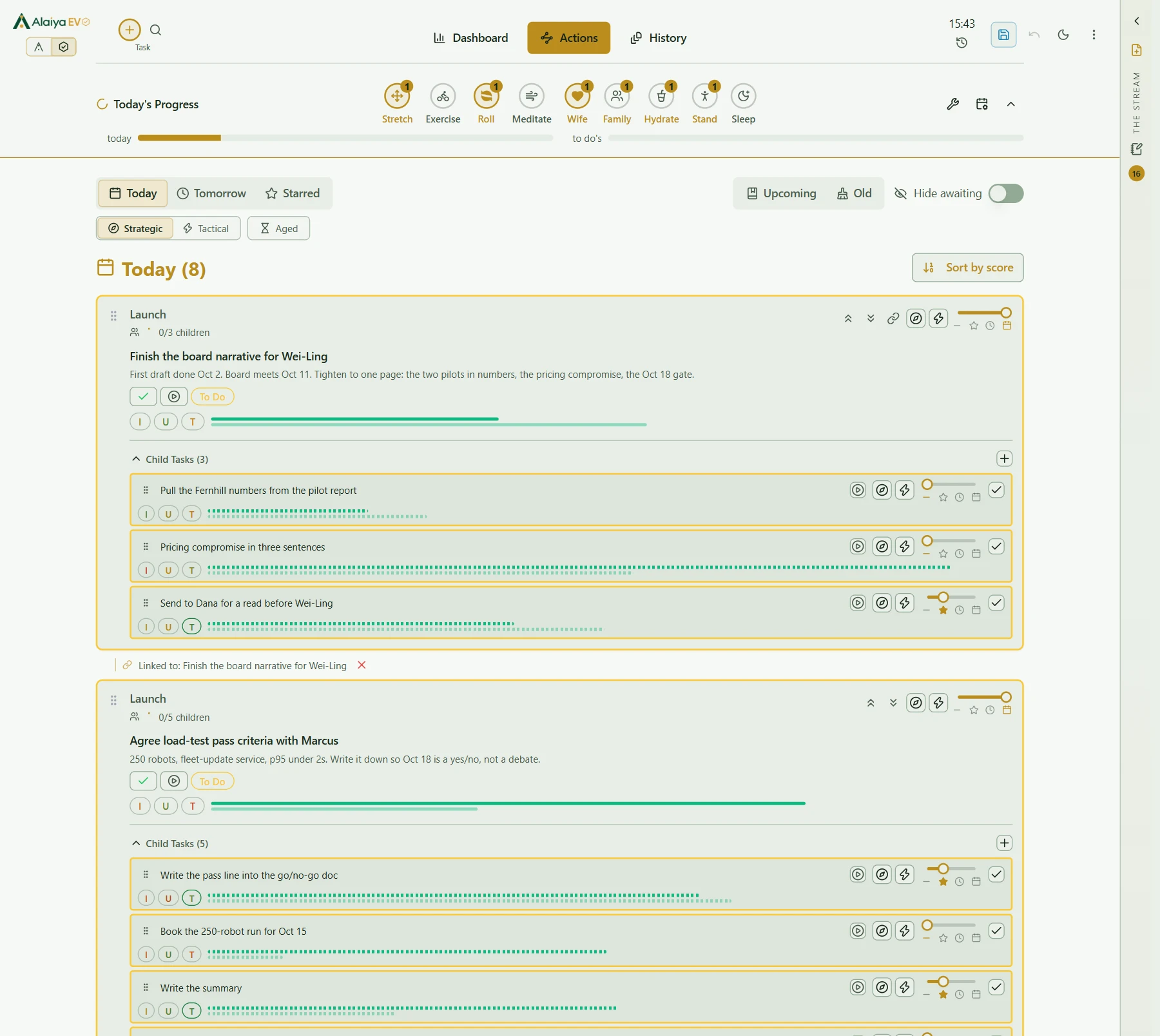Viewport: 1160px width, 1036px height.
Task: Filter by Aged tasks
Action: click(x=278, y=228)
